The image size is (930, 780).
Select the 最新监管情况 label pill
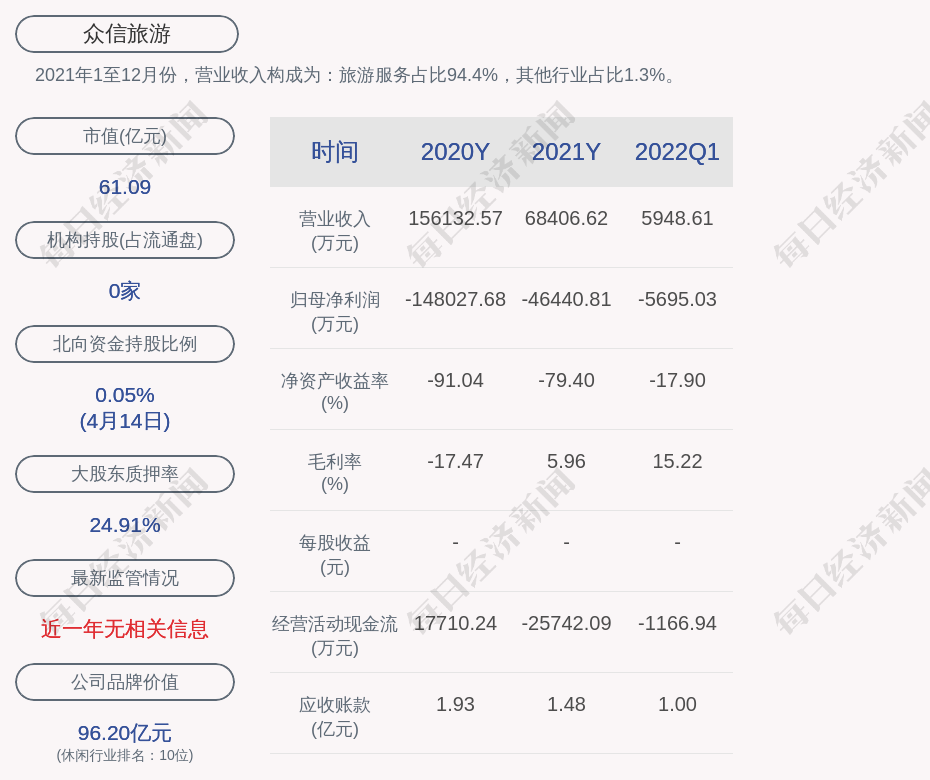[125, 578]
